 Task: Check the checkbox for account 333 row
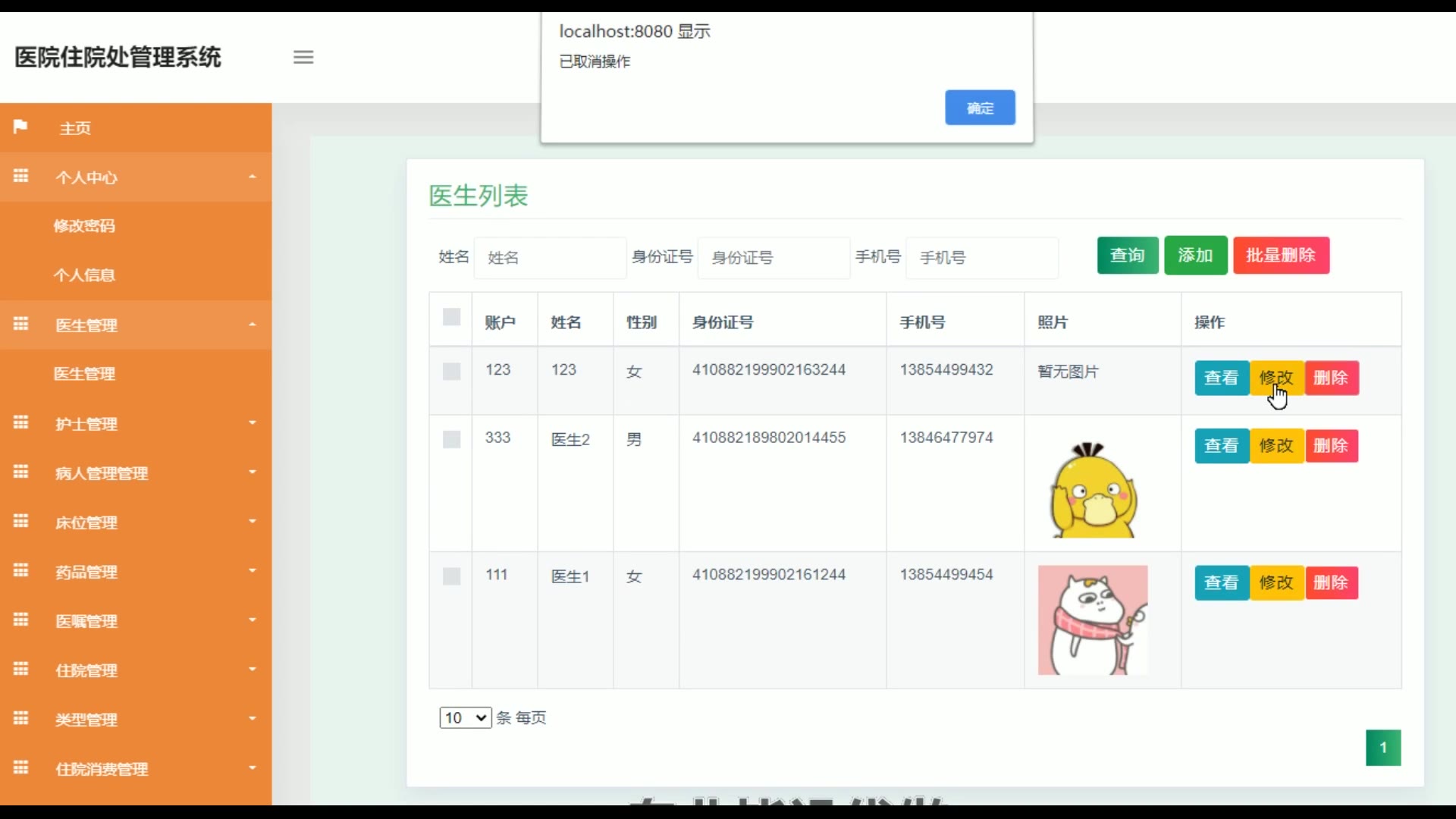(451, 440)
